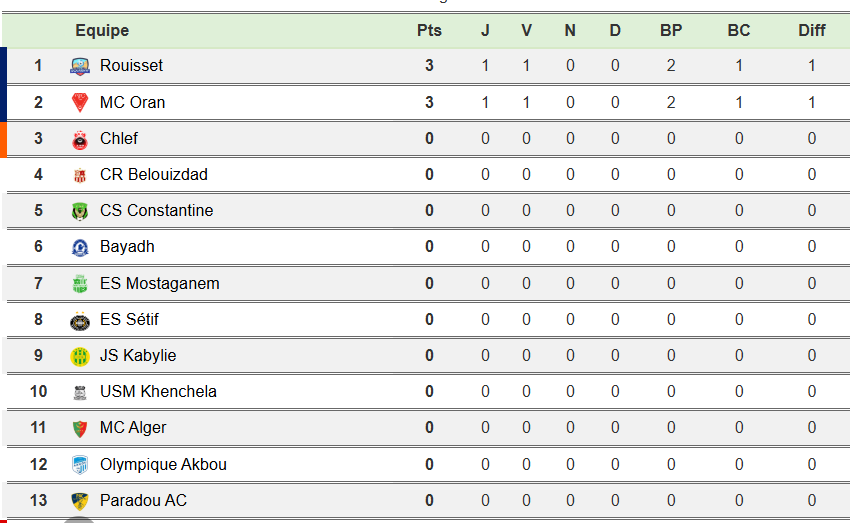Click the BP goals-for column header
This screenshot has width=853, height=523.
[x=671, y=31]
